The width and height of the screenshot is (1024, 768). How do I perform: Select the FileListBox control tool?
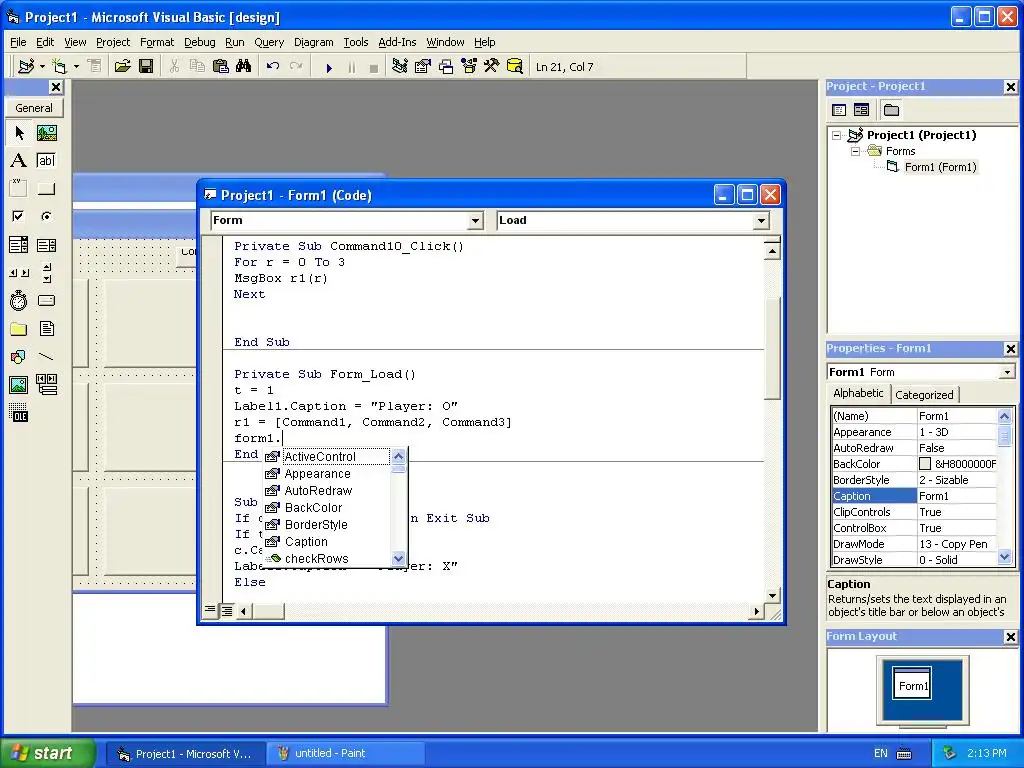coord(46,328)
